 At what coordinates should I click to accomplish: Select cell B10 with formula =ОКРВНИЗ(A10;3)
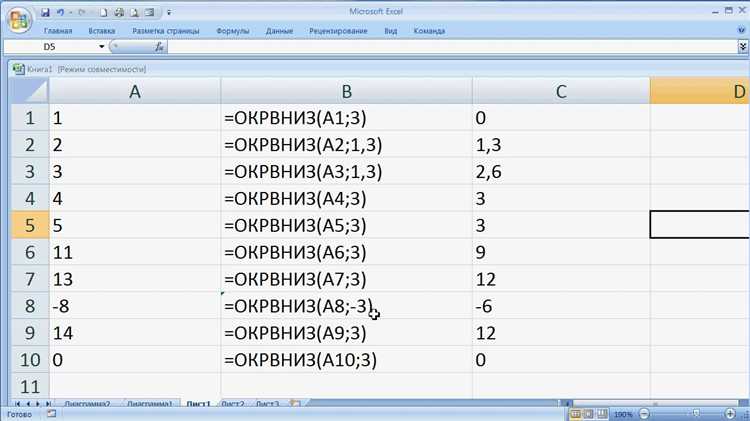pos(347,360)
